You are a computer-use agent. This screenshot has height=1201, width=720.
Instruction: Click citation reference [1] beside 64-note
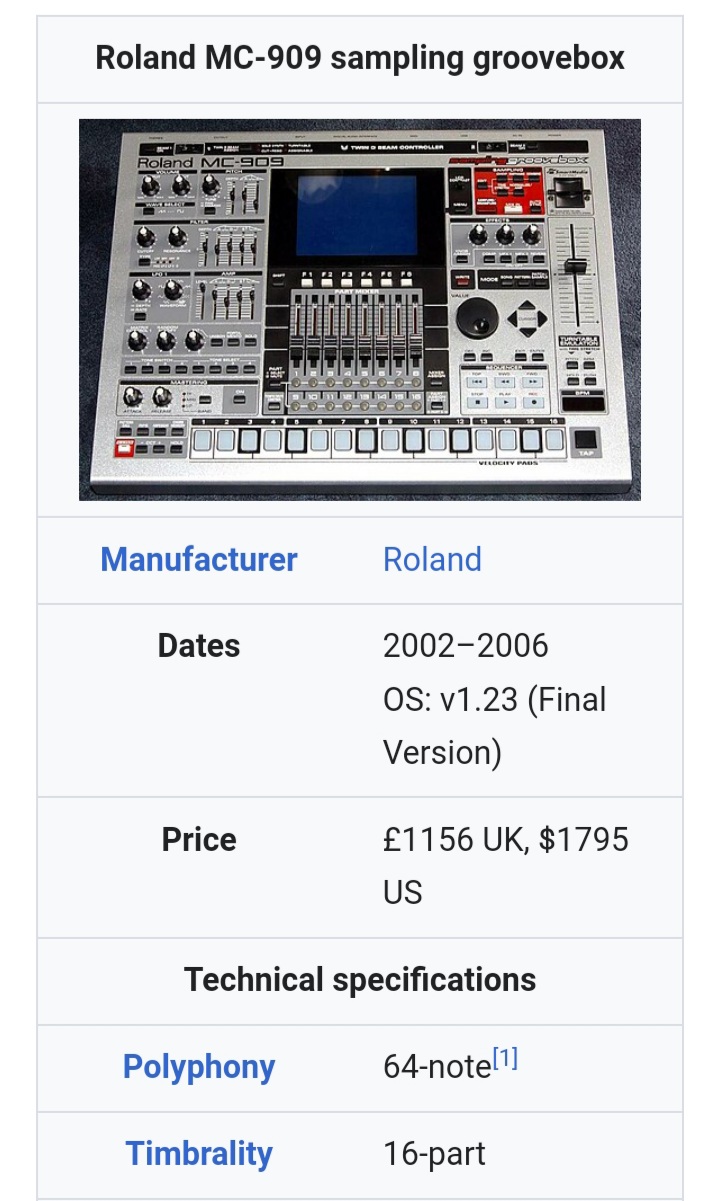tap(504, 1060)
